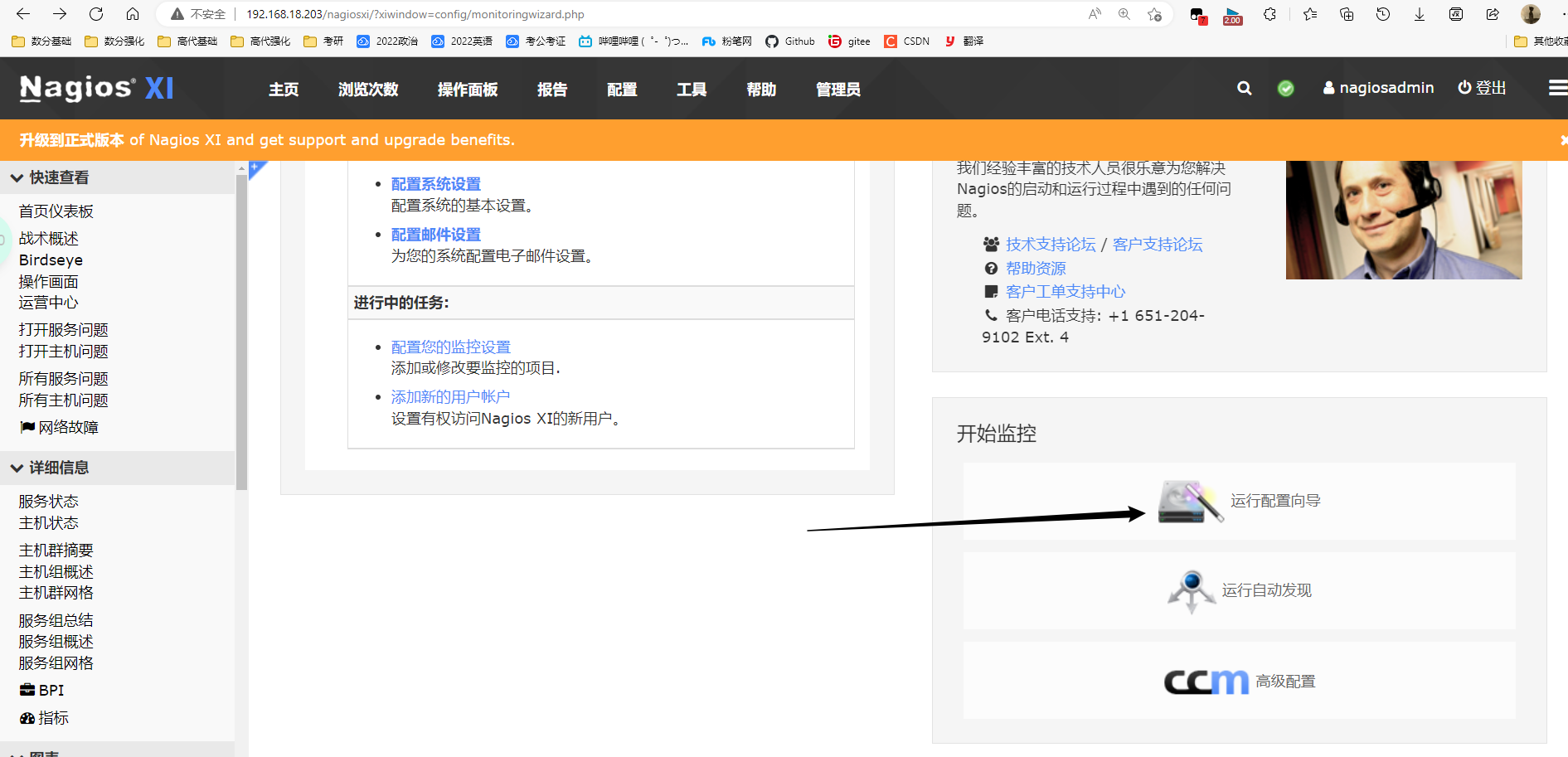Click the browser address bar URL
The width and height of the screenshot is (1568, 757).
[415, 14]
